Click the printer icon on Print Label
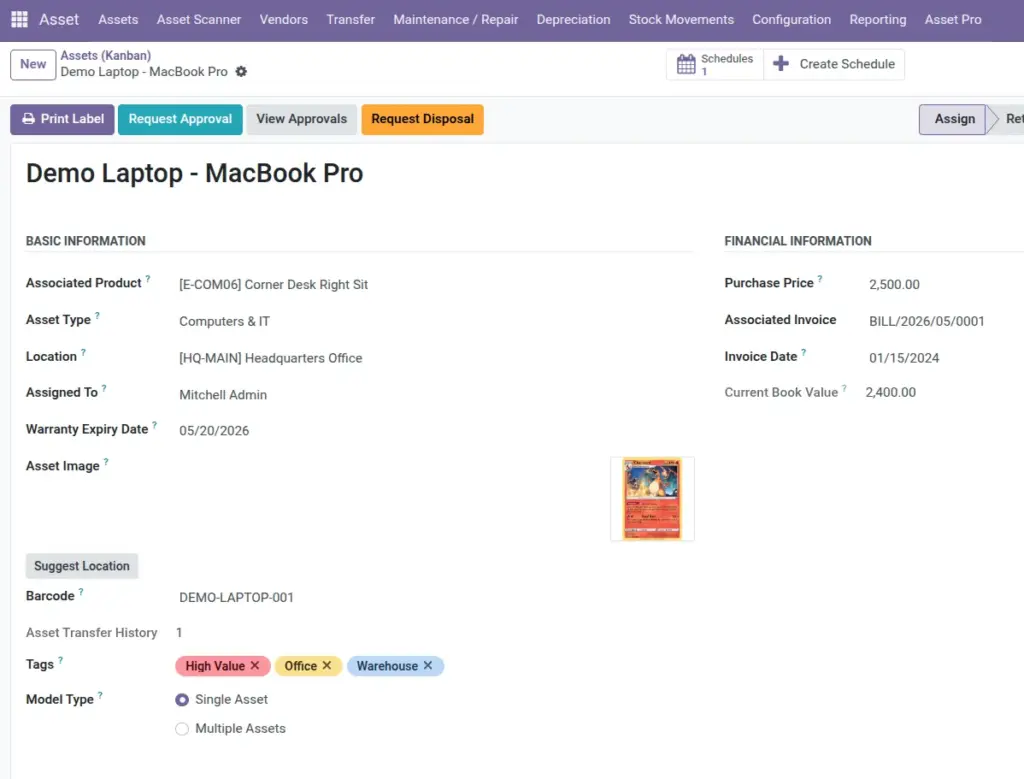The height and width of the screenshot is (779, 1024). tap(29, 119)
